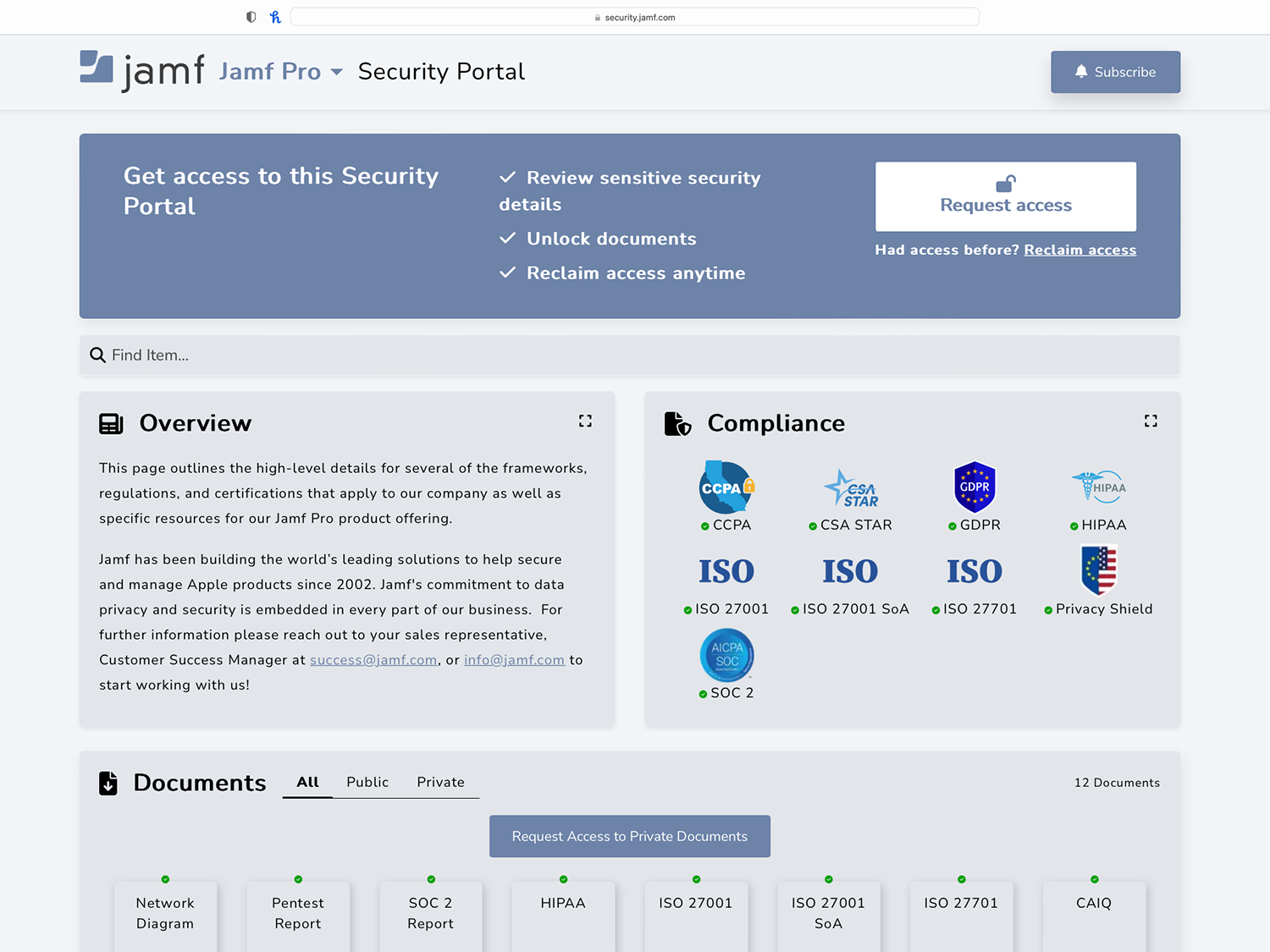Click the Subscribe bell button
This screenshot has height=952, width=1270.
pyautogui.click(x=1115, y=72)
